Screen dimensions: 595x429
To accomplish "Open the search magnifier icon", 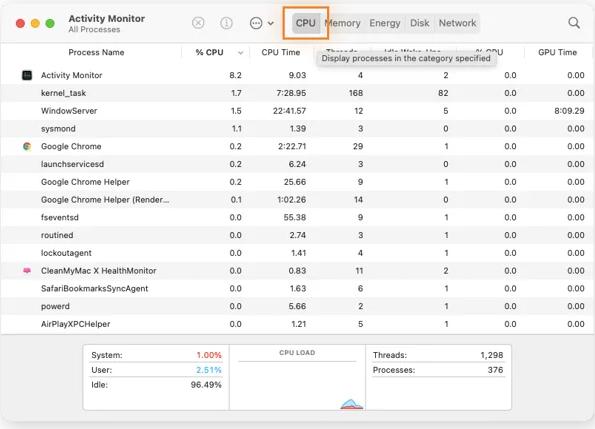I will (x=574, y=23).
